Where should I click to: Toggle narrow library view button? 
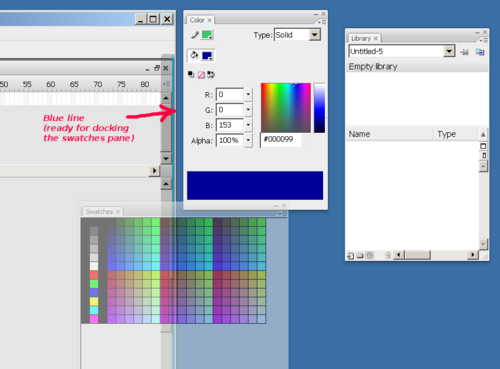[484, 155]
